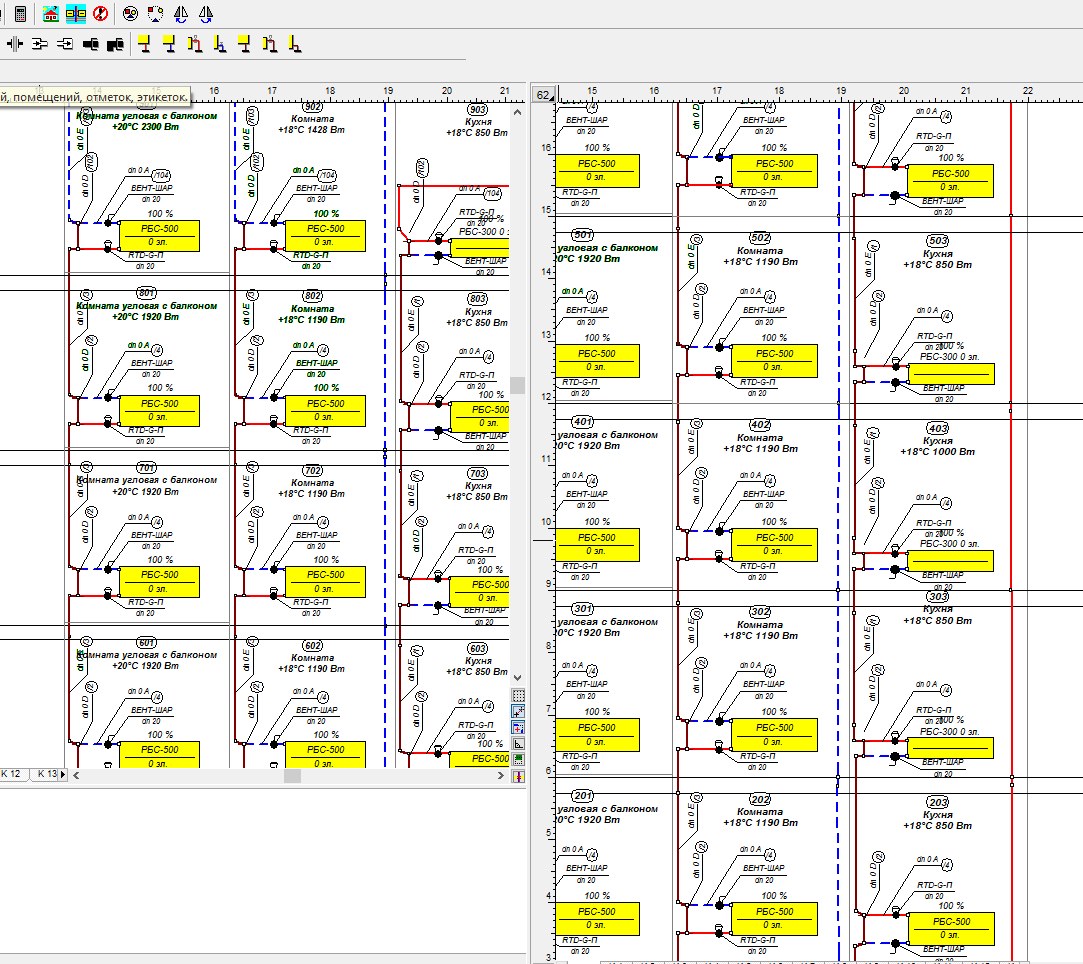Click the house building icon
Screen dimensions: 1083x964
click(x=51, y=13)
